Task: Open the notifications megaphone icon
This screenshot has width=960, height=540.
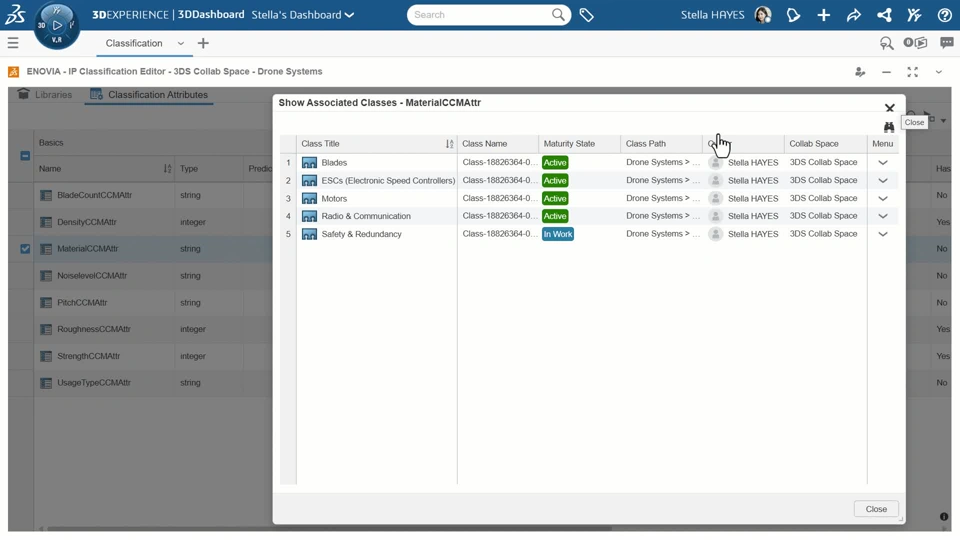Action: coord(793,15)
